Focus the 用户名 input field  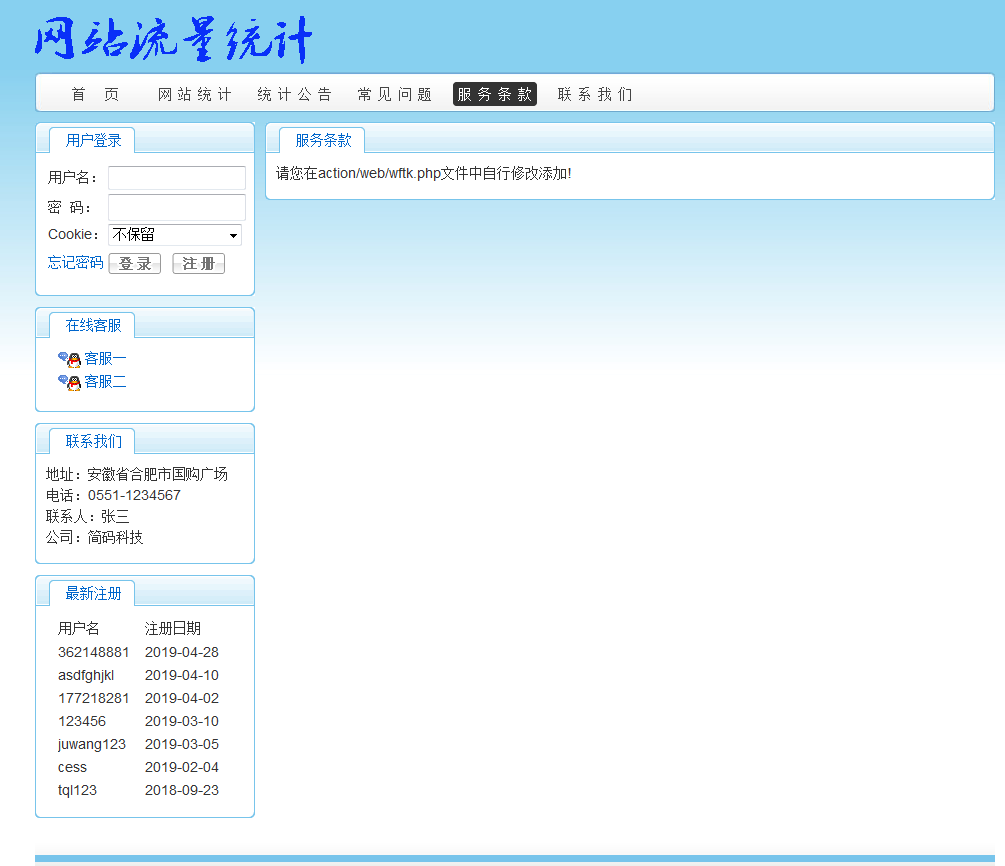pyautogui.click(x=176, y=178)
